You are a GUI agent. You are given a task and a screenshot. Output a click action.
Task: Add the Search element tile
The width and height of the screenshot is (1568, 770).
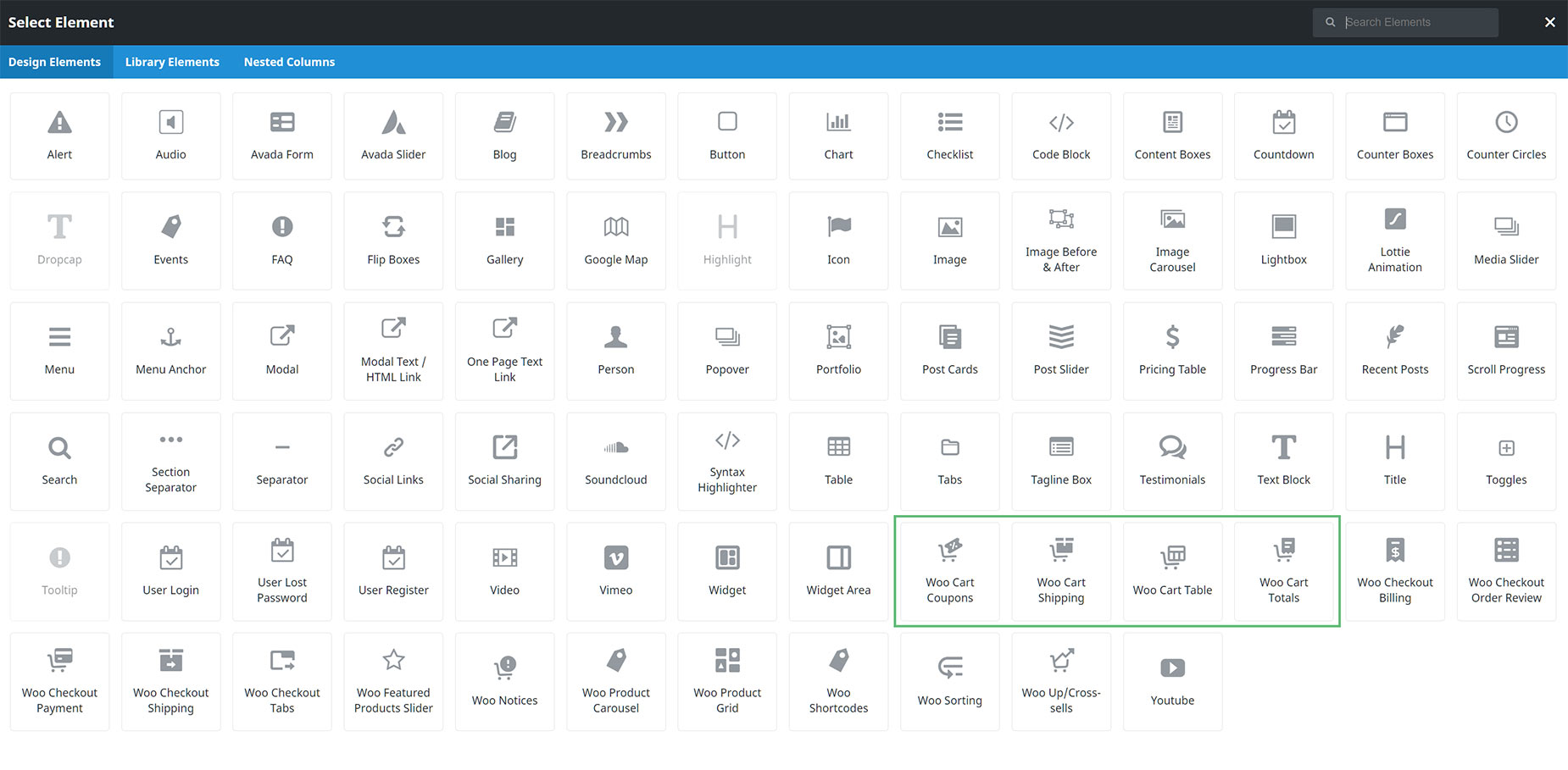pos(59,461)
